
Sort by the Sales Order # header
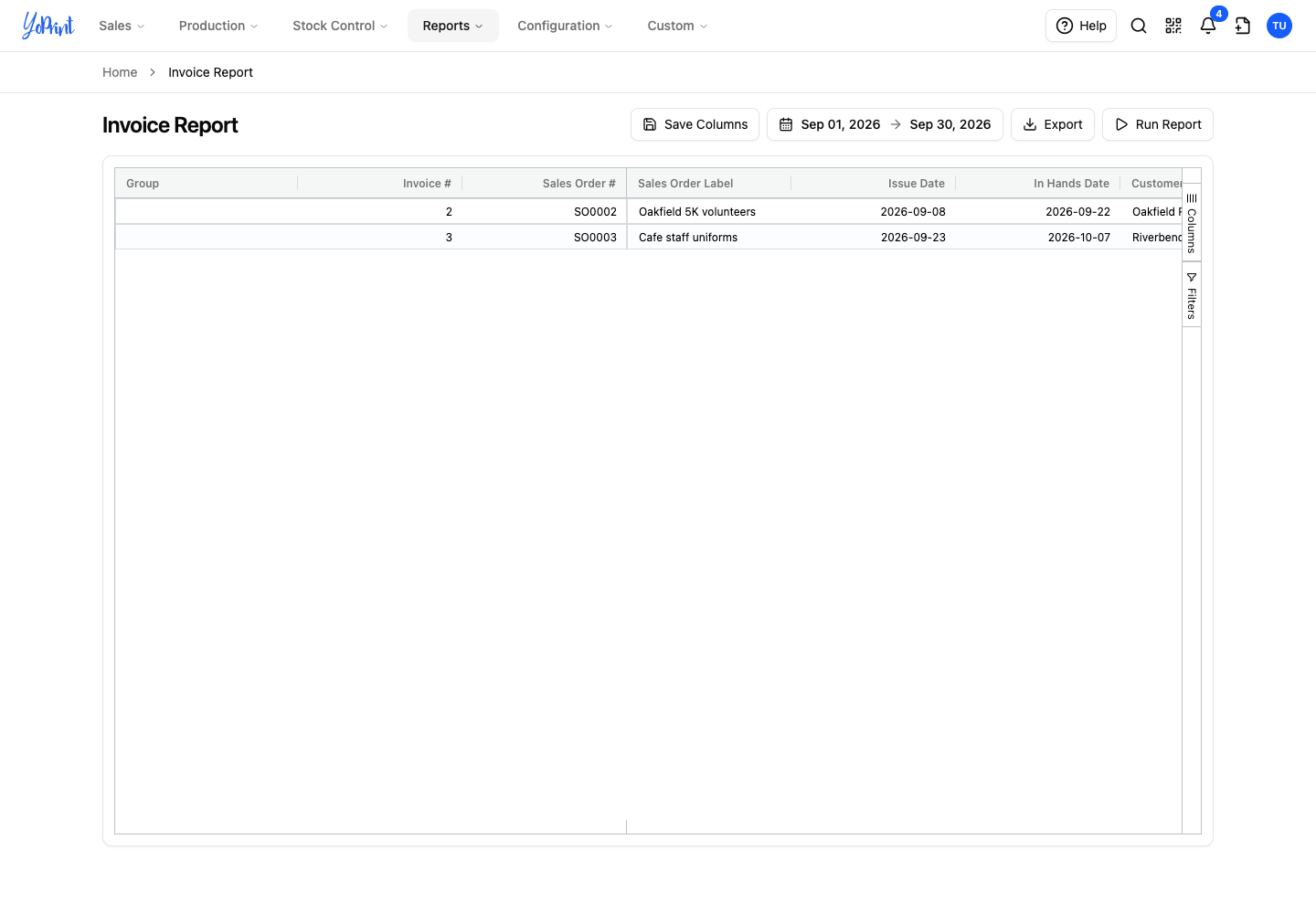[545, 184]
